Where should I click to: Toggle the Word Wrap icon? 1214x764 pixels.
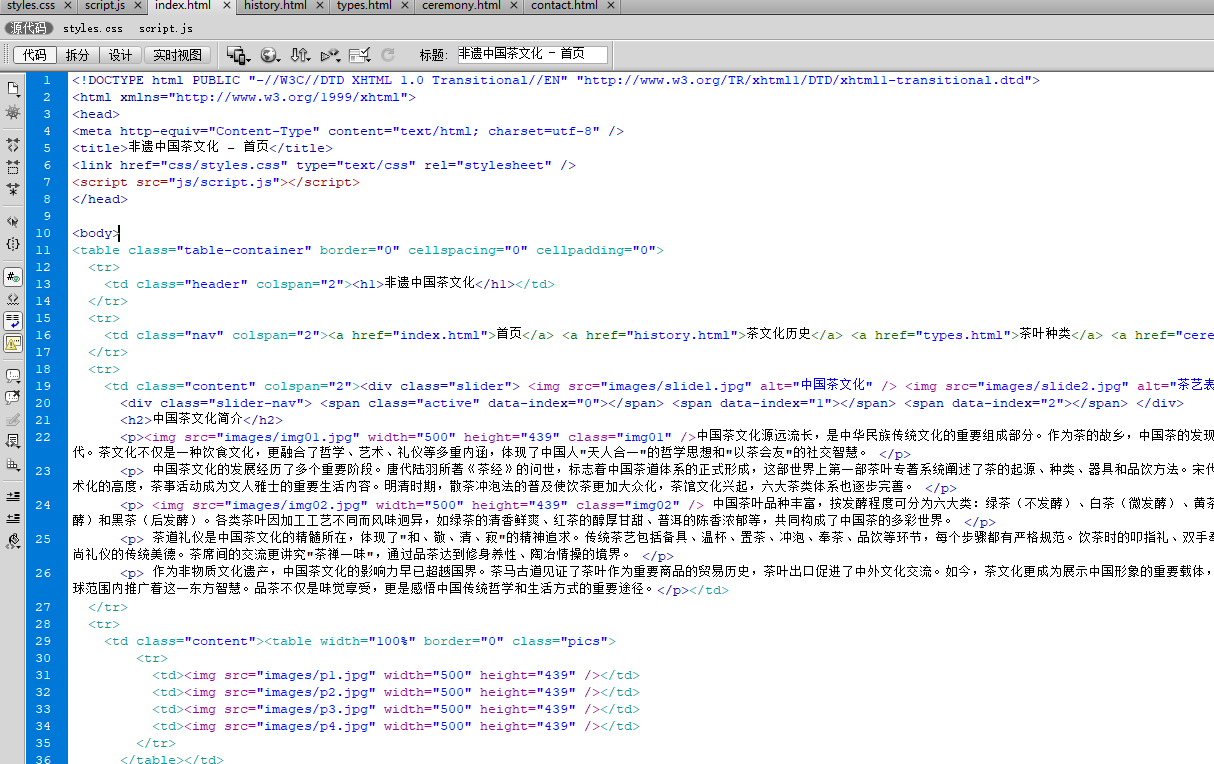(13, 321)
